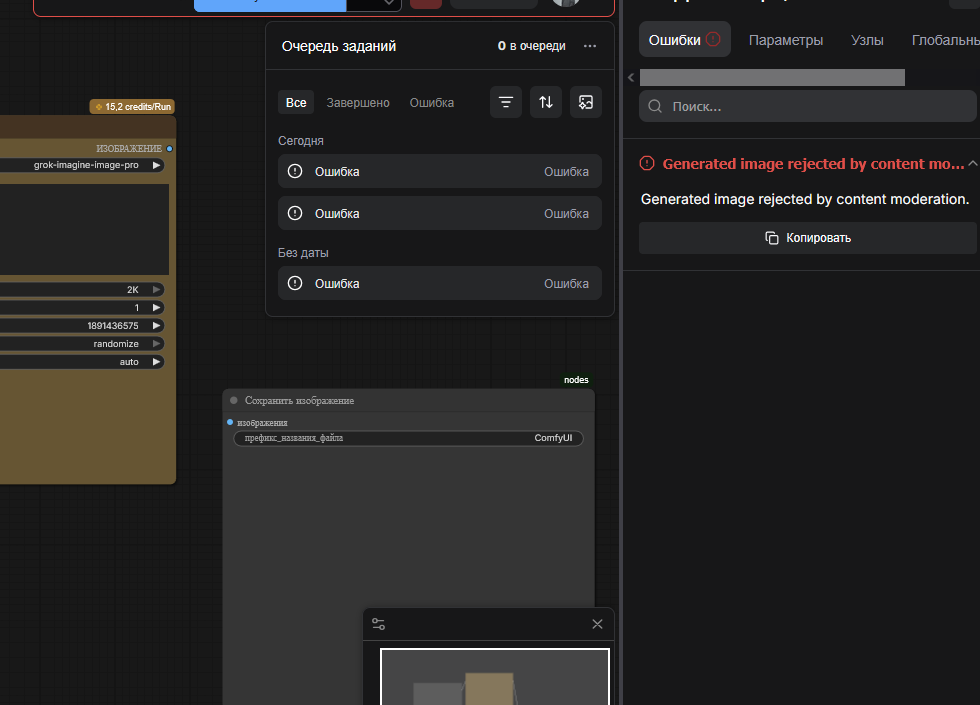This screenshot has height=705, width=980.
Task: Increase the value 1 with its arrow
Action: [156, 308]
